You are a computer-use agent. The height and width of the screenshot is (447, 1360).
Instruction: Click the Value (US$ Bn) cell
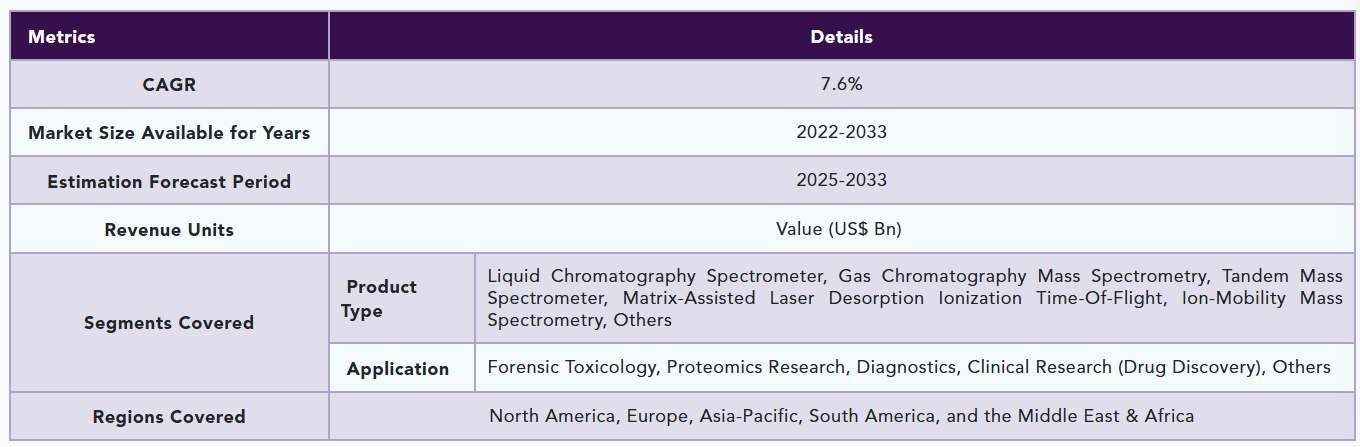point(839,229)
